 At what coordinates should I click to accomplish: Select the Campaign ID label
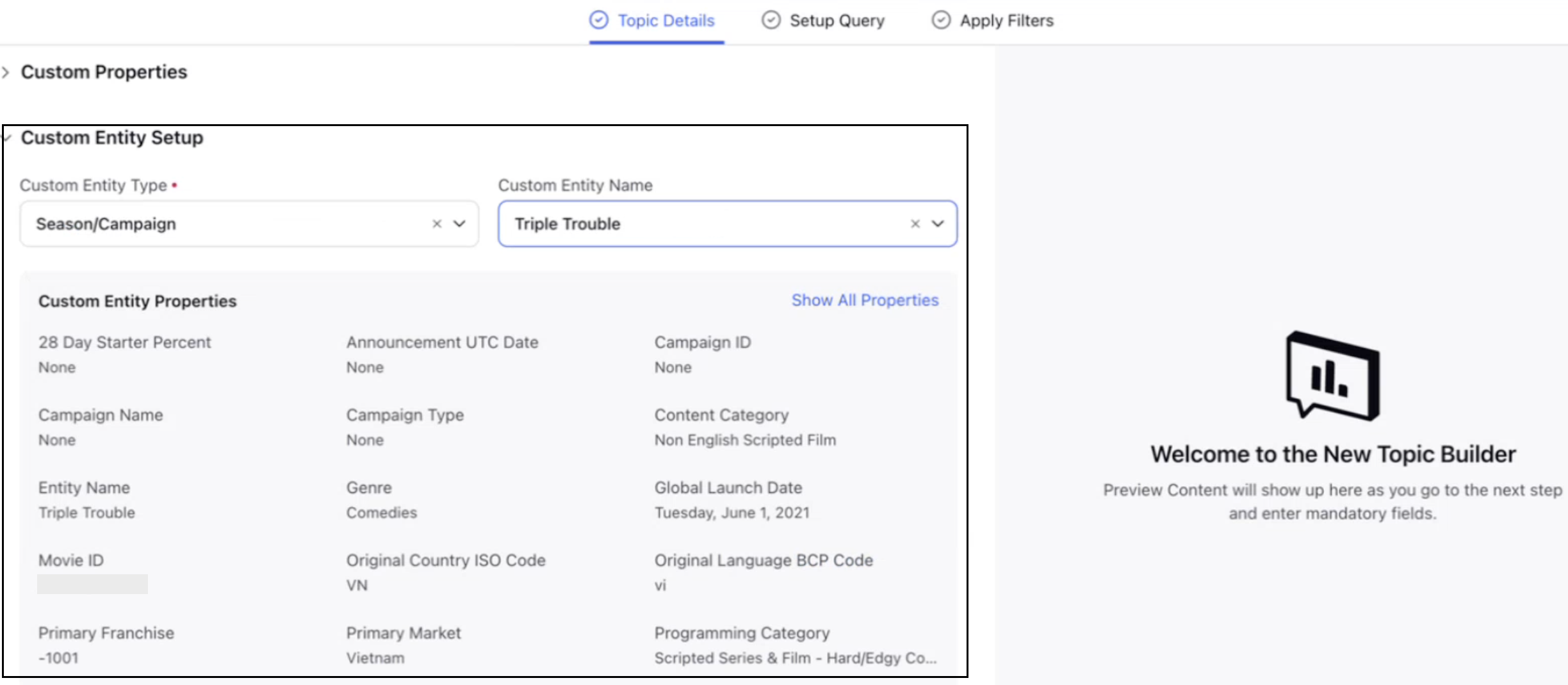703,342
